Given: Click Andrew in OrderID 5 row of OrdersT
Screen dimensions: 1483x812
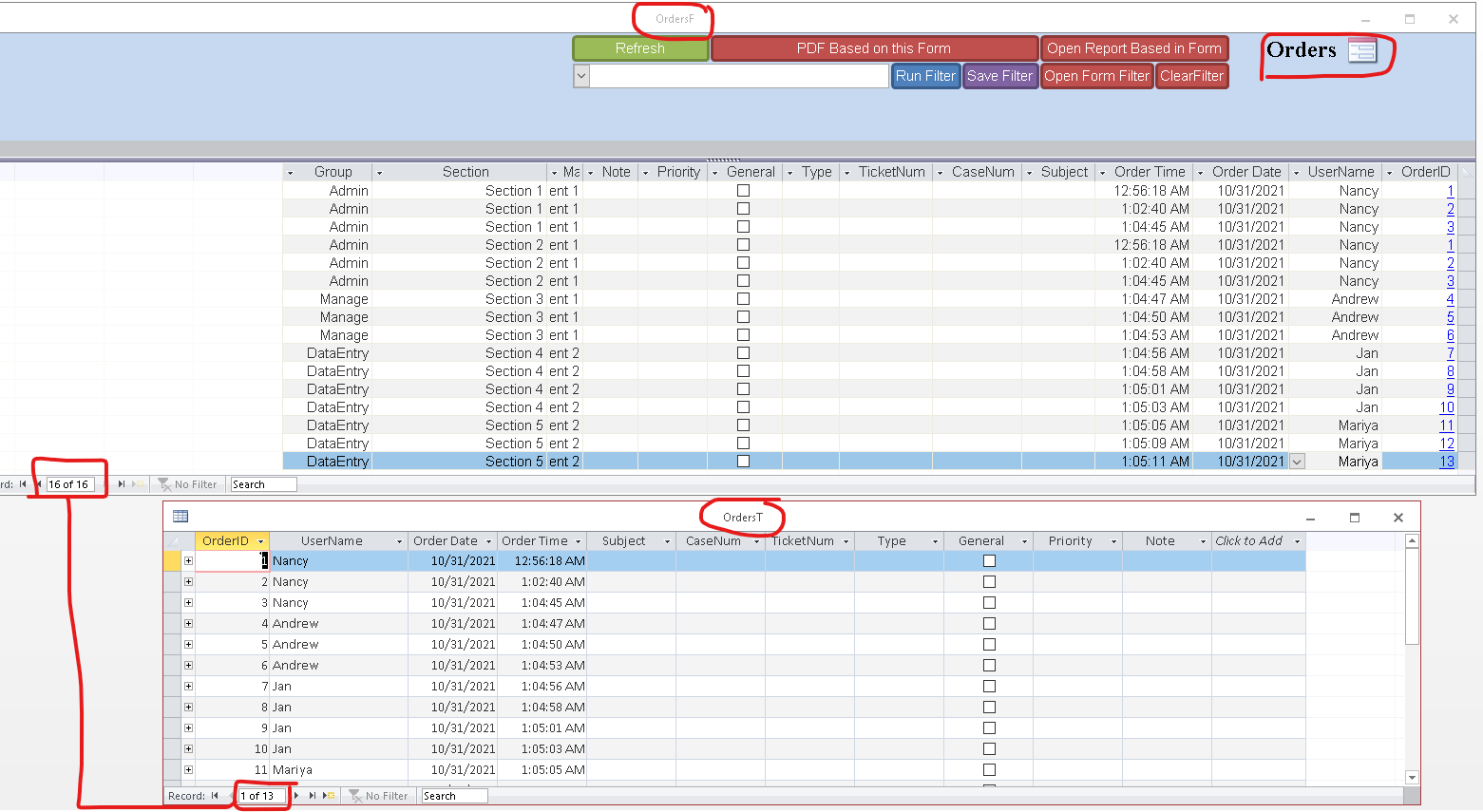Looking at the screenshot, I should pos(338,645).
